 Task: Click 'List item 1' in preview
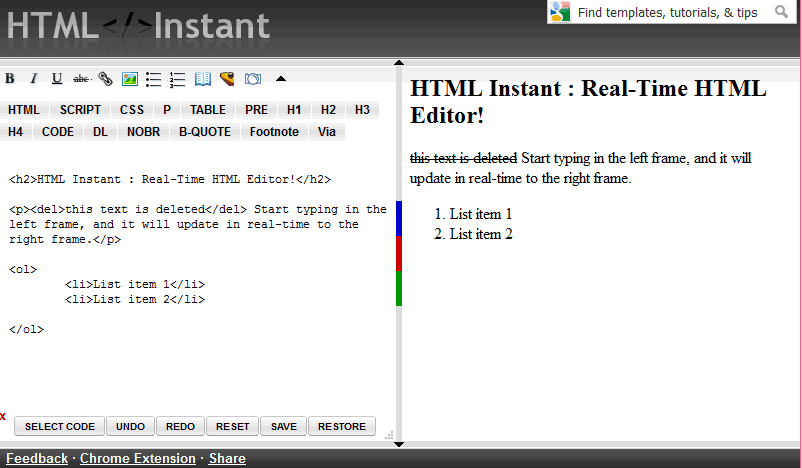[481, 214]
